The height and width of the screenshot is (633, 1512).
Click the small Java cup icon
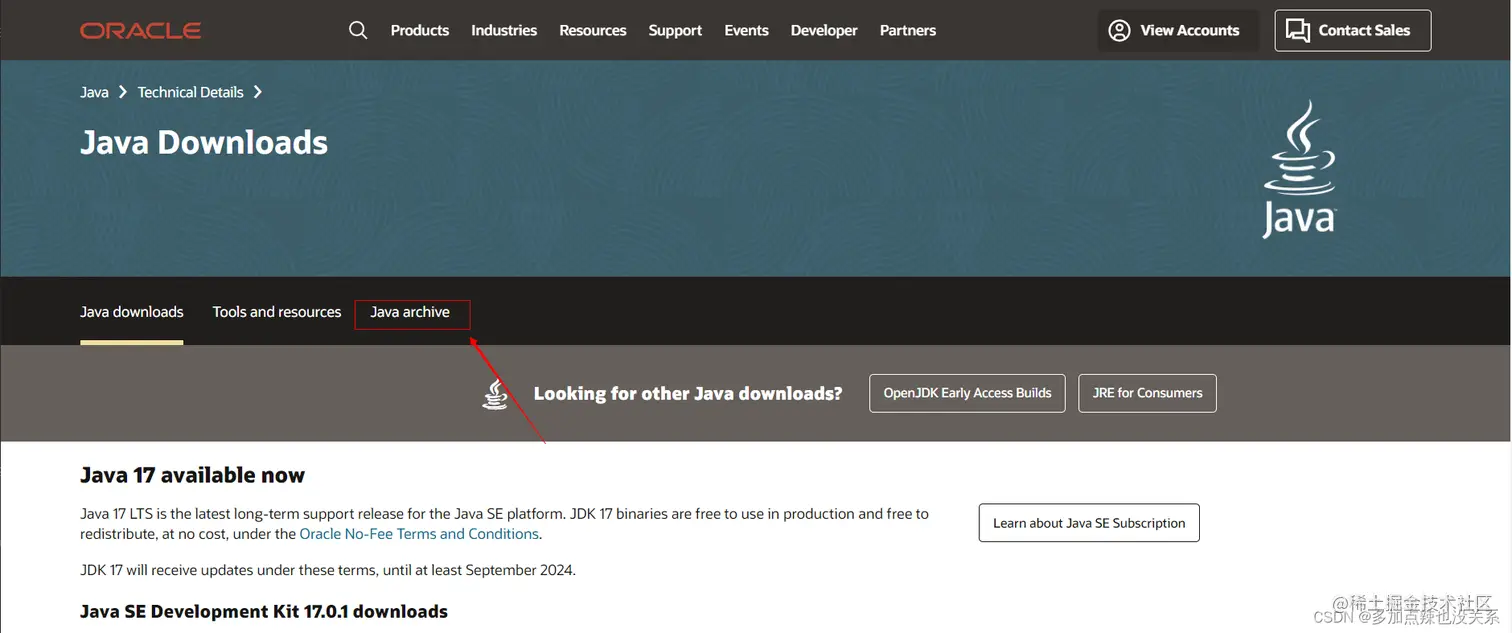click(495, 394)
